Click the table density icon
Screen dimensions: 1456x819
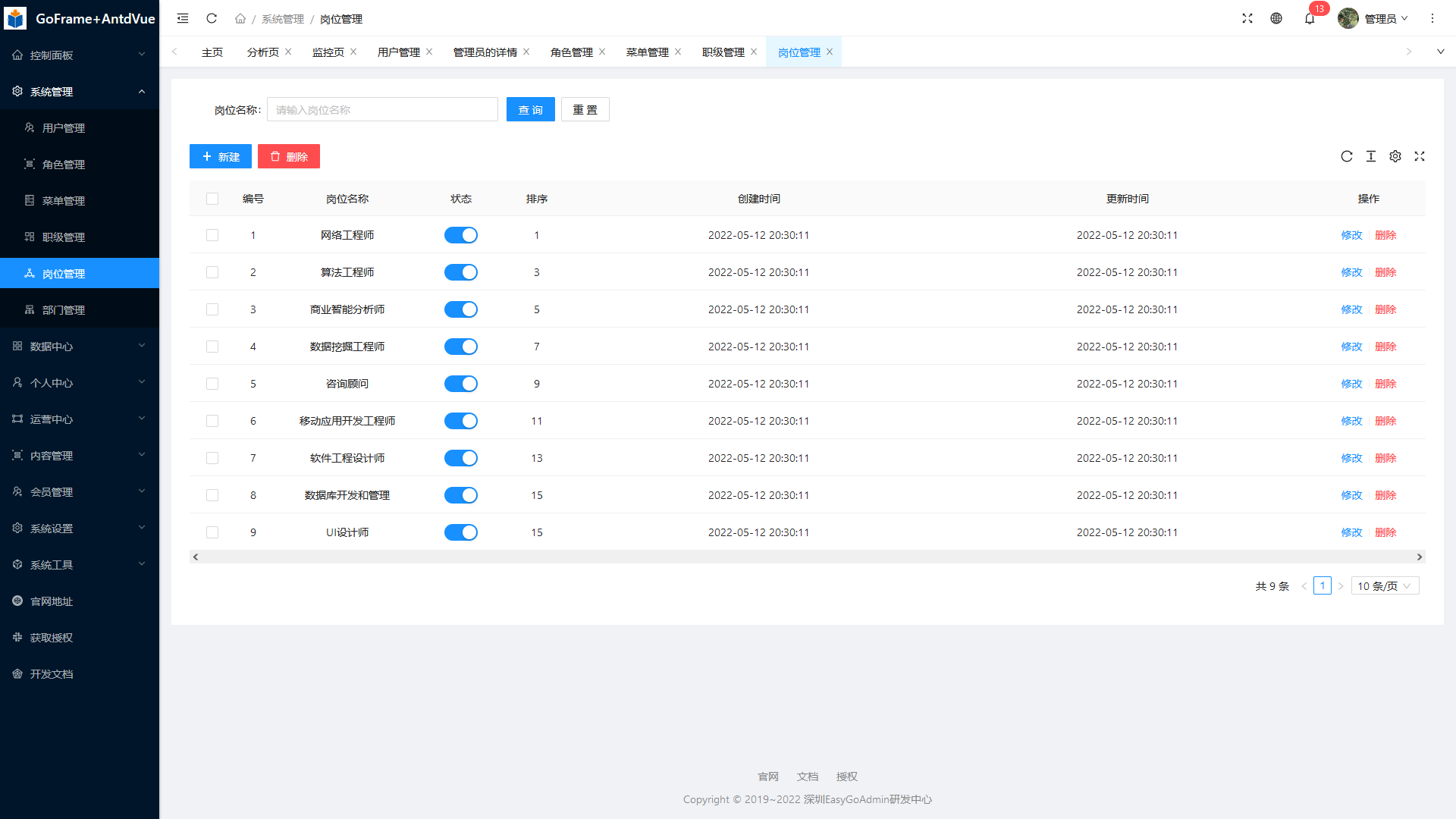click(1371, 156)
